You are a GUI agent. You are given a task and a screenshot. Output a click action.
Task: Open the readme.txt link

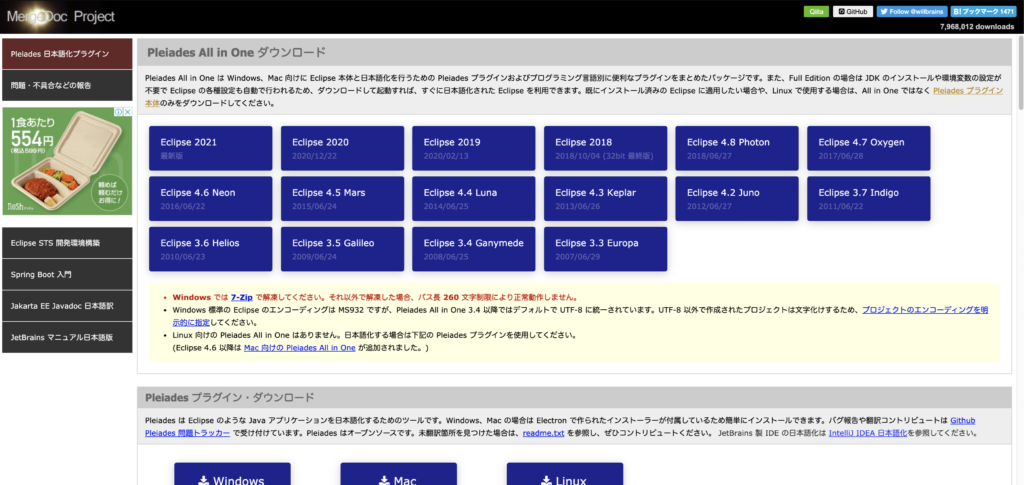[543, 433]
